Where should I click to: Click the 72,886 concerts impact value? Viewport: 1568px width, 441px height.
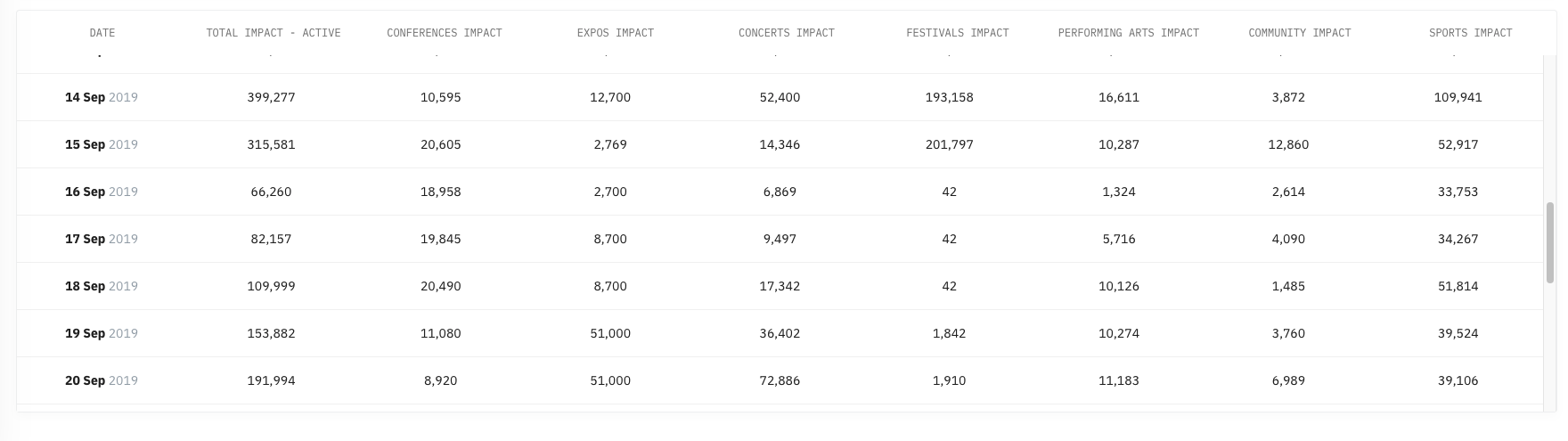(780, 380)
